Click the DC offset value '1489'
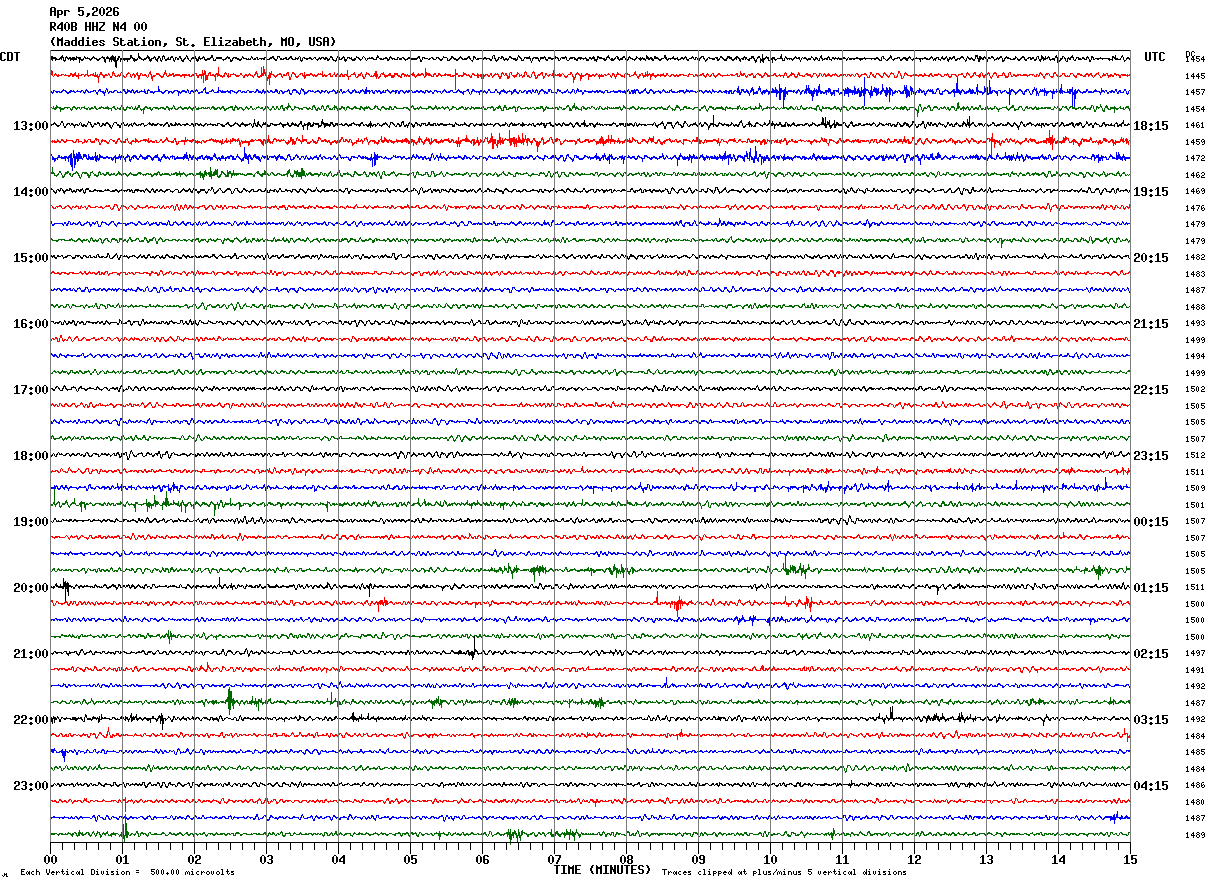1210x886 pixels. coord(1195,835)
